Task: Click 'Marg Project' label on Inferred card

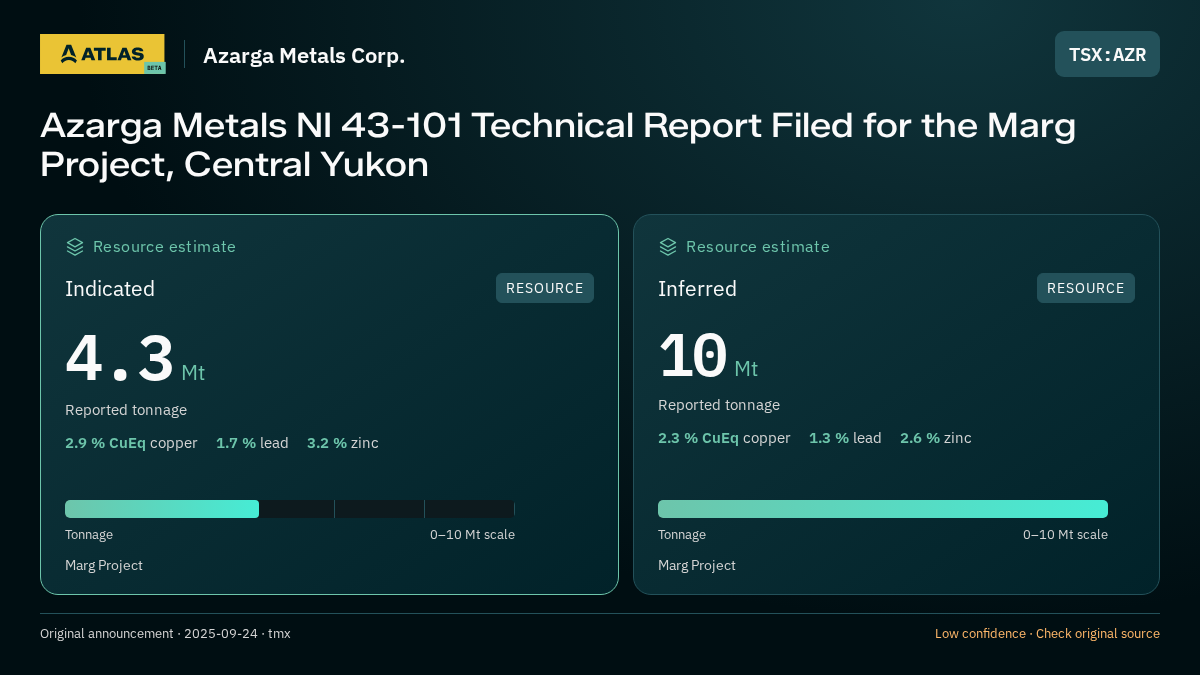Action: (x=697, y=565)
